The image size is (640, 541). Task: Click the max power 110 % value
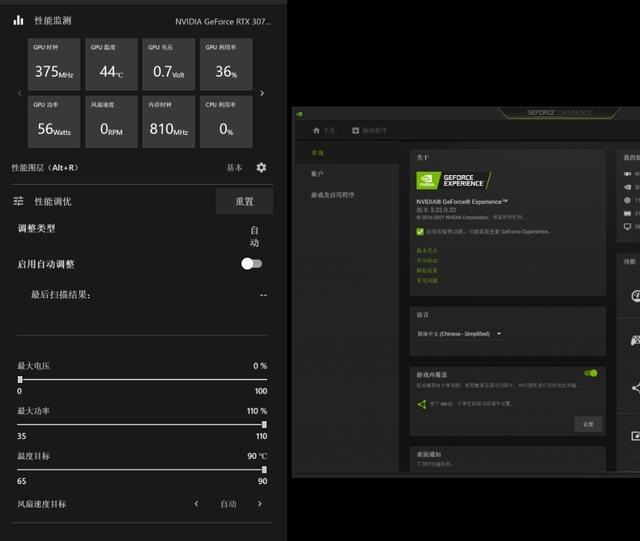pyautogui.click(x=257, y=411)
